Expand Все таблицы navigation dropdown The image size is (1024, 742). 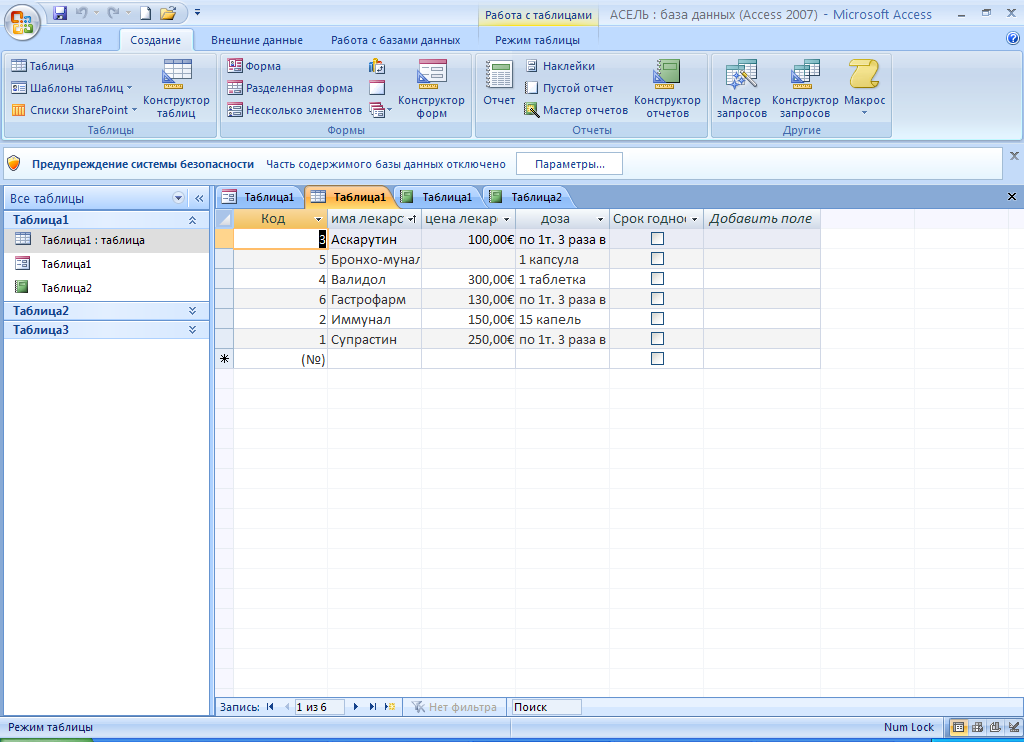(178, 198)
